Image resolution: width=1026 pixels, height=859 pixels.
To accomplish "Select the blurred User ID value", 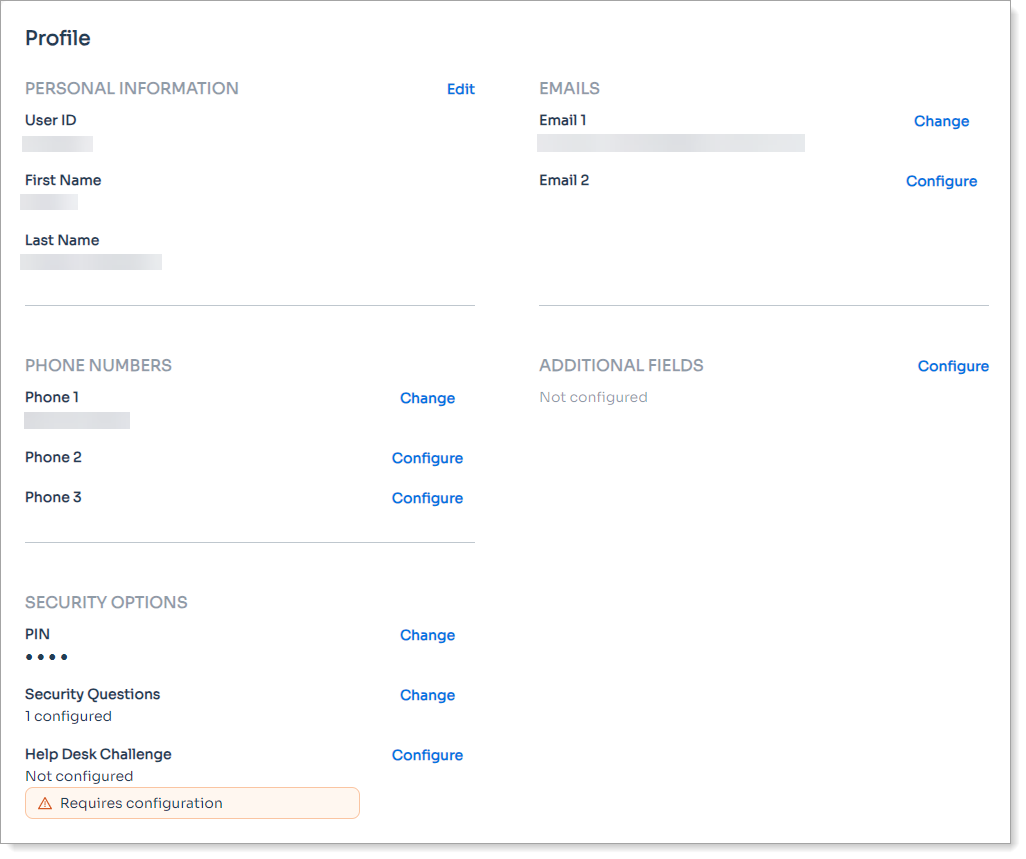I will [x=58, y=144].
